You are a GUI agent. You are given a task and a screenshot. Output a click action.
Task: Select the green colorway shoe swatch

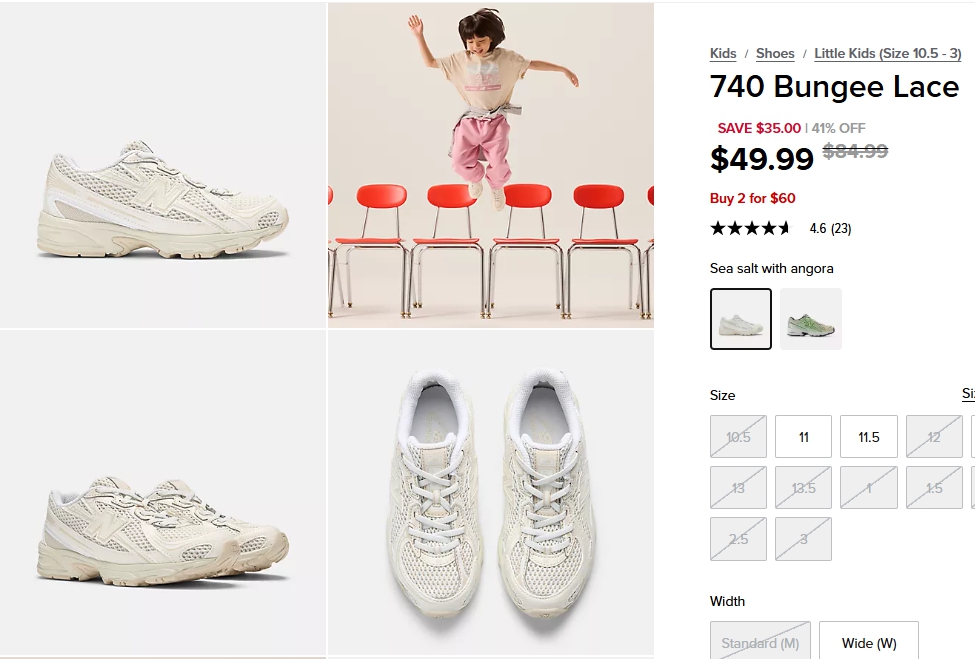click(811, 319)
